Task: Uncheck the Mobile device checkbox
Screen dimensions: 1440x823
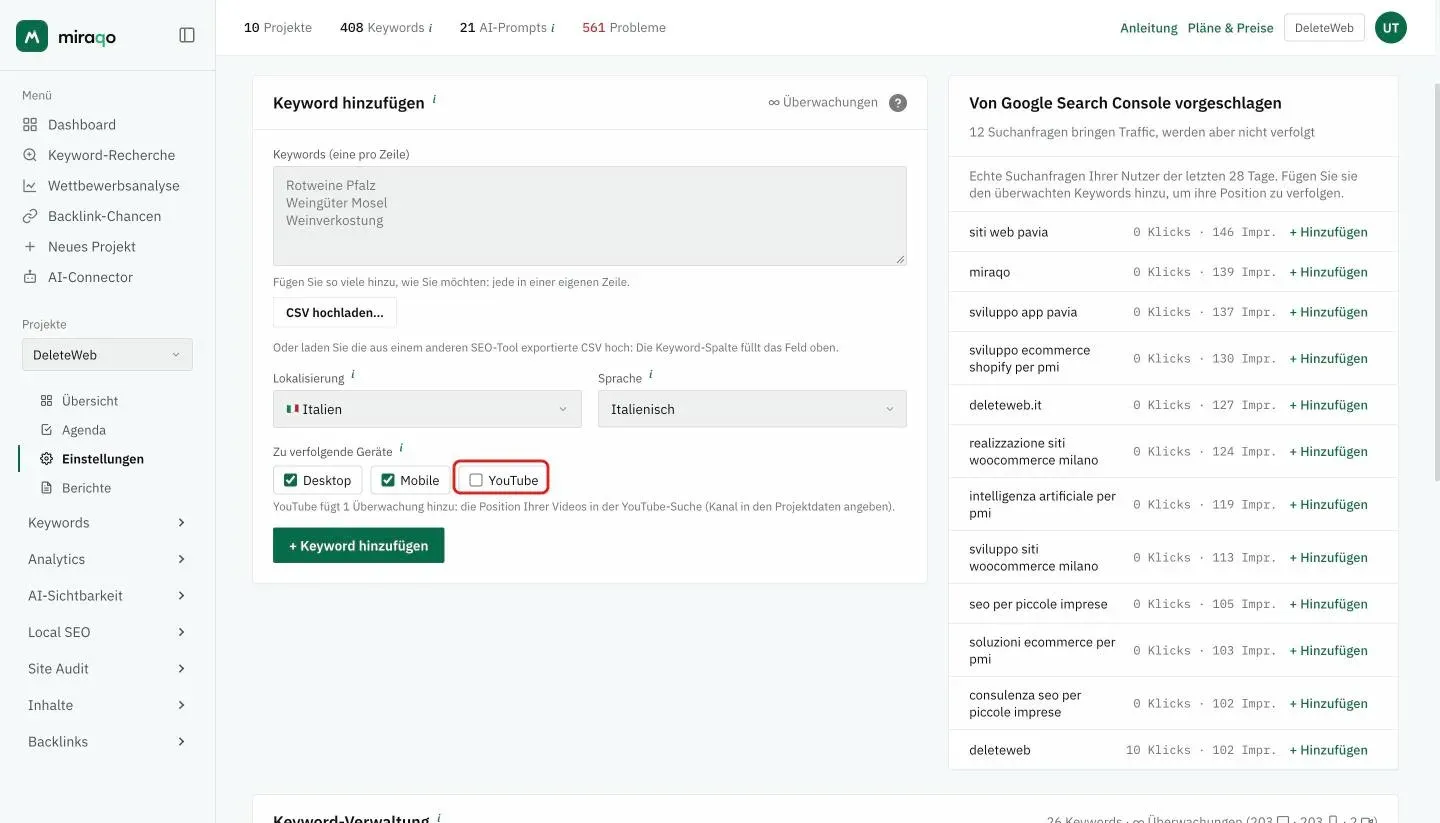Action: tap(388, 480)
